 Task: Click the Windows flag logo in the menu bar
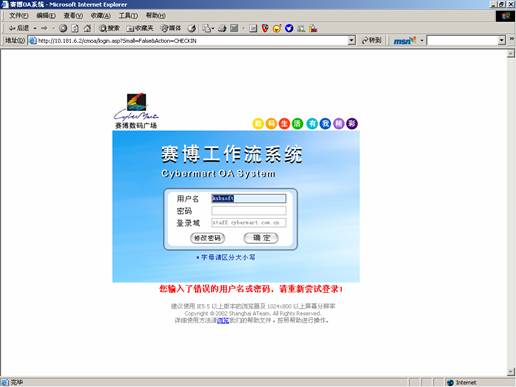click(505, 16)
